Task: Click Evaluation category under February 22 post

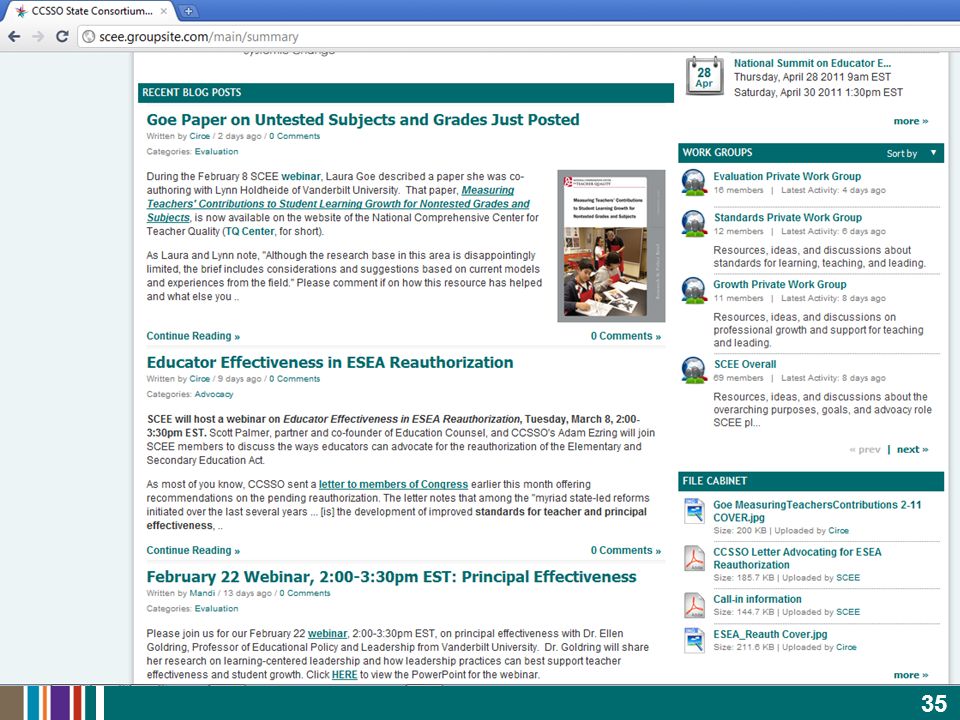Action: (x=216, y=609)
